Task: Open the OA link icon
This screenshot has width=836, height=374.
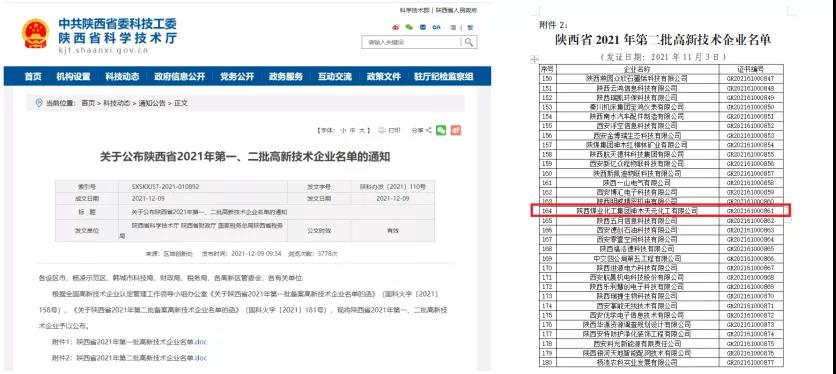Action: 437,27
